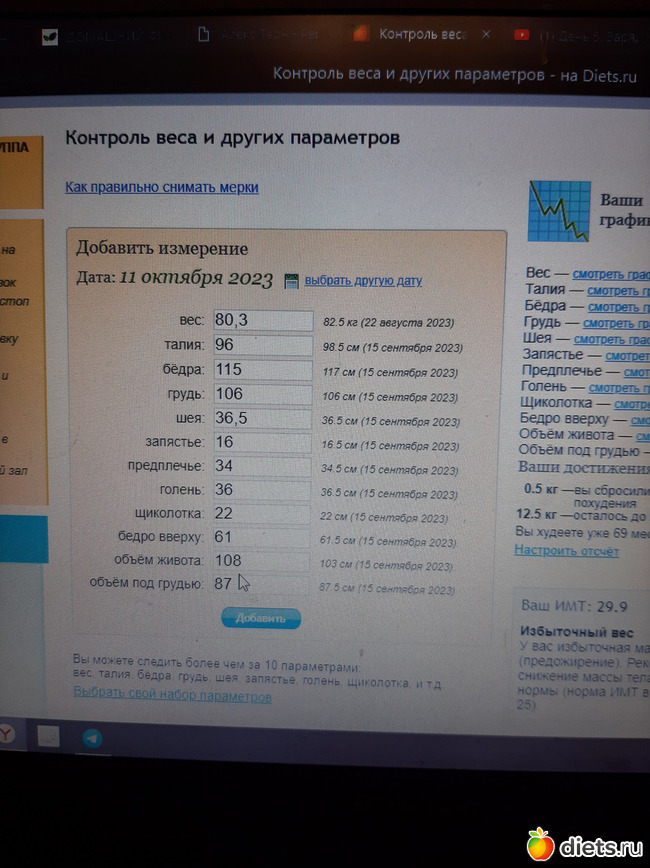Close the 'Контроль веса' browser tab
Screen dimensions: 650x868
pyautogui.click(x=487, y=34)
